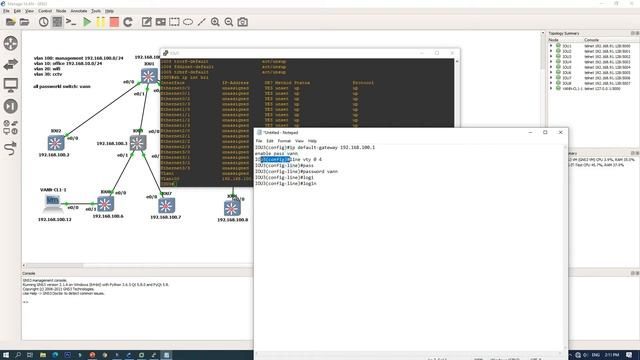640x360 pixels.
Task: Select the Draw line tool
Action: [202, 22]
